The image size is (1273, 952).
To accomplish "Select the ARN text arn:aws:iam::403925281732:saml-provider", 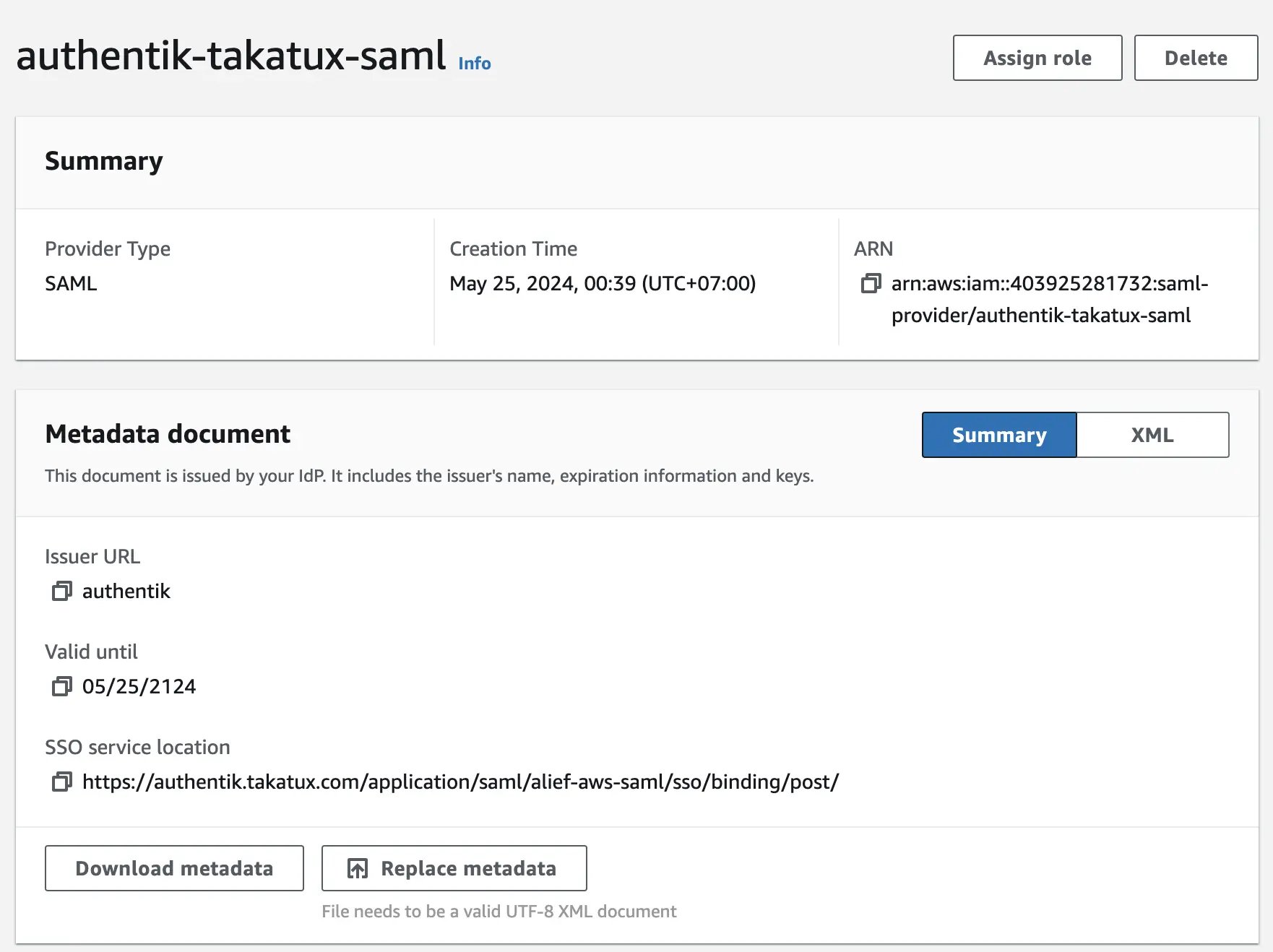I will coord(1050,299).
